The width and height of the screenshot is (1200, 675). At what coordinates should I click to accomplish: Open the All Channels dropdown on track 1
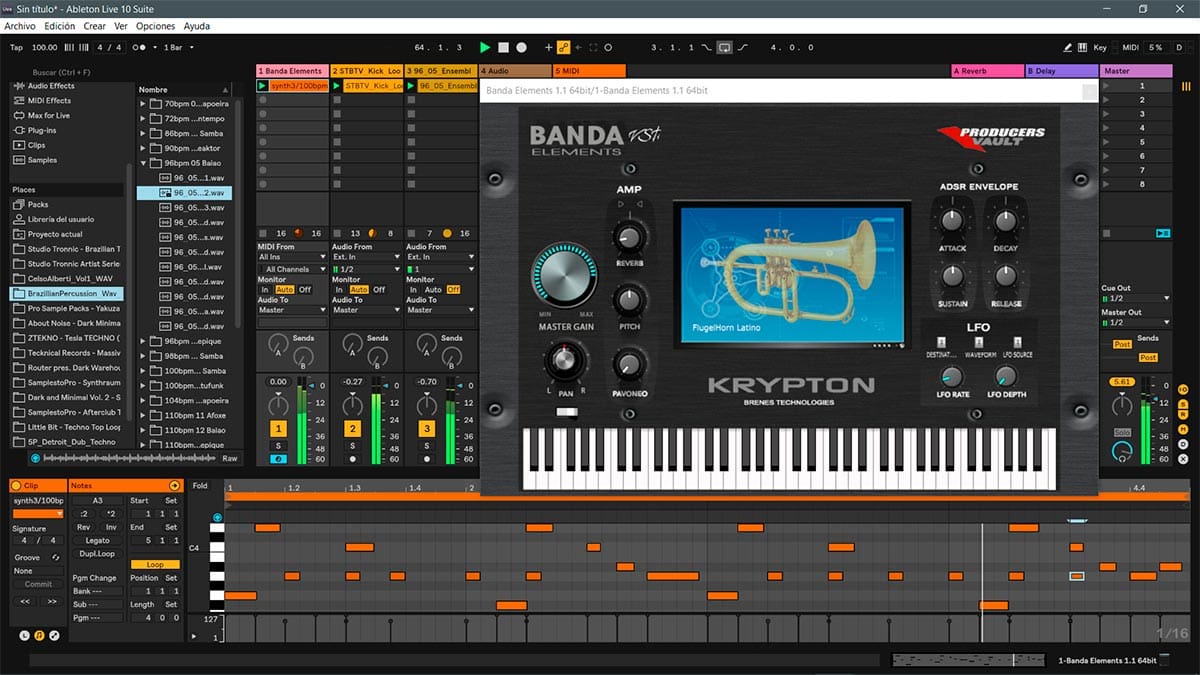pos(292,270)
